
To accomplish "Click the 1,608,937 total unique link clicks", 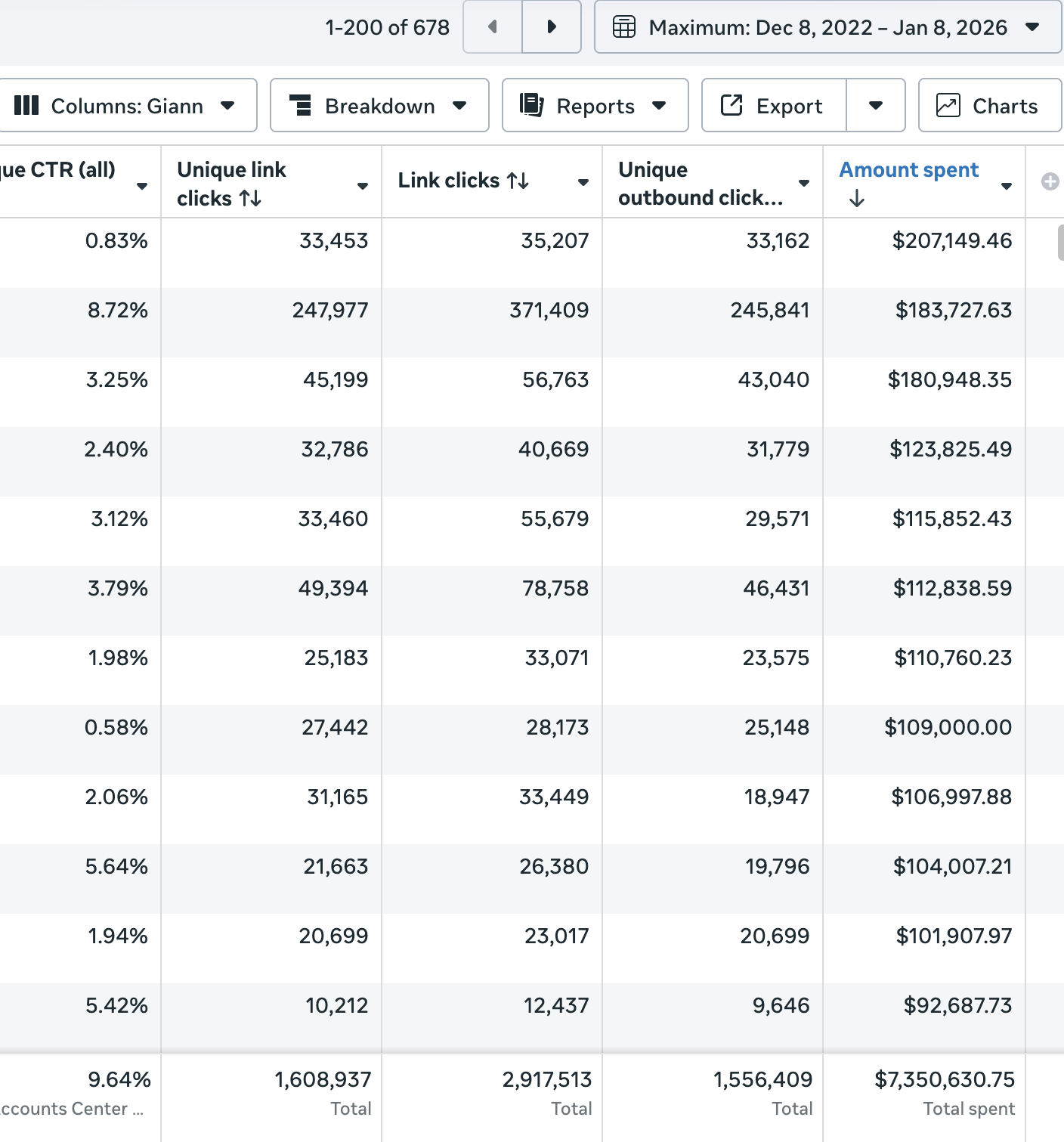I will point(323,1080).
